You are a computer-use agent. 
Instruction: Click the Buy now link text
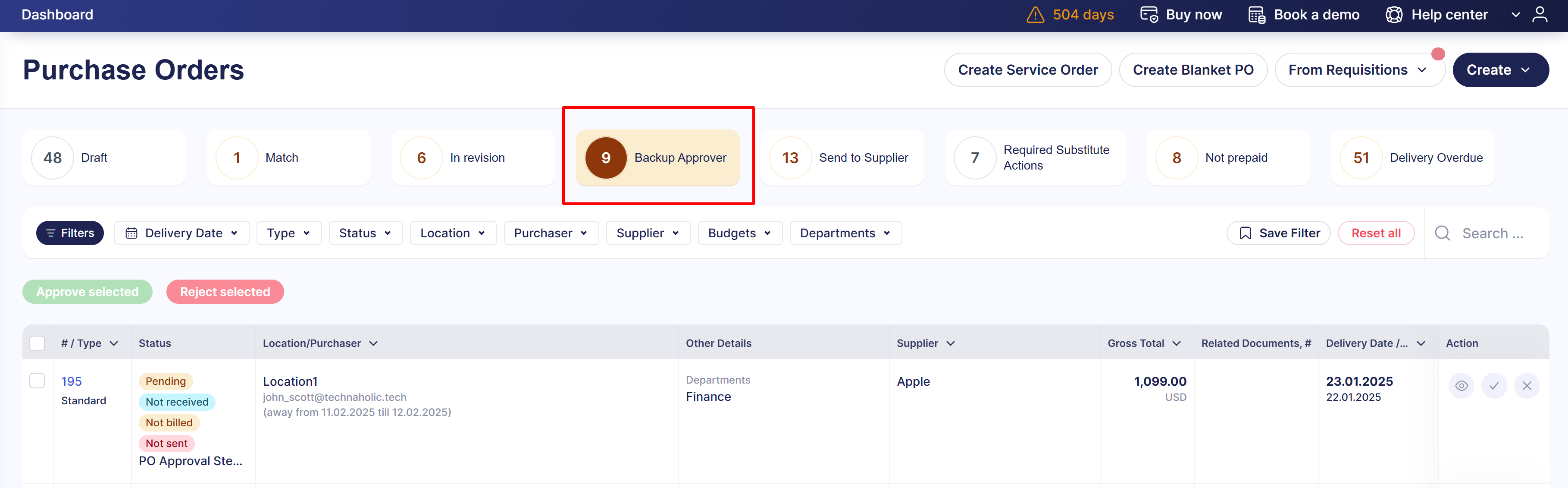1194,15
